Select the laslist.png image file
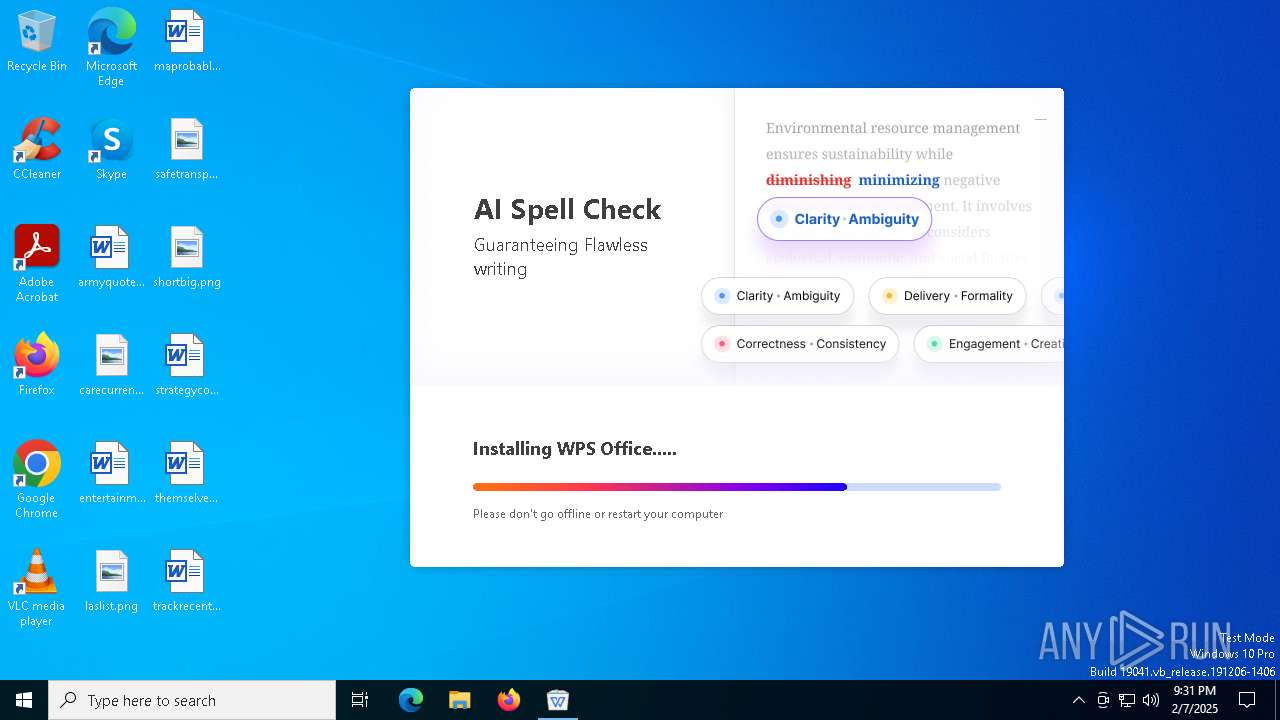 click(x=111, y=582)
